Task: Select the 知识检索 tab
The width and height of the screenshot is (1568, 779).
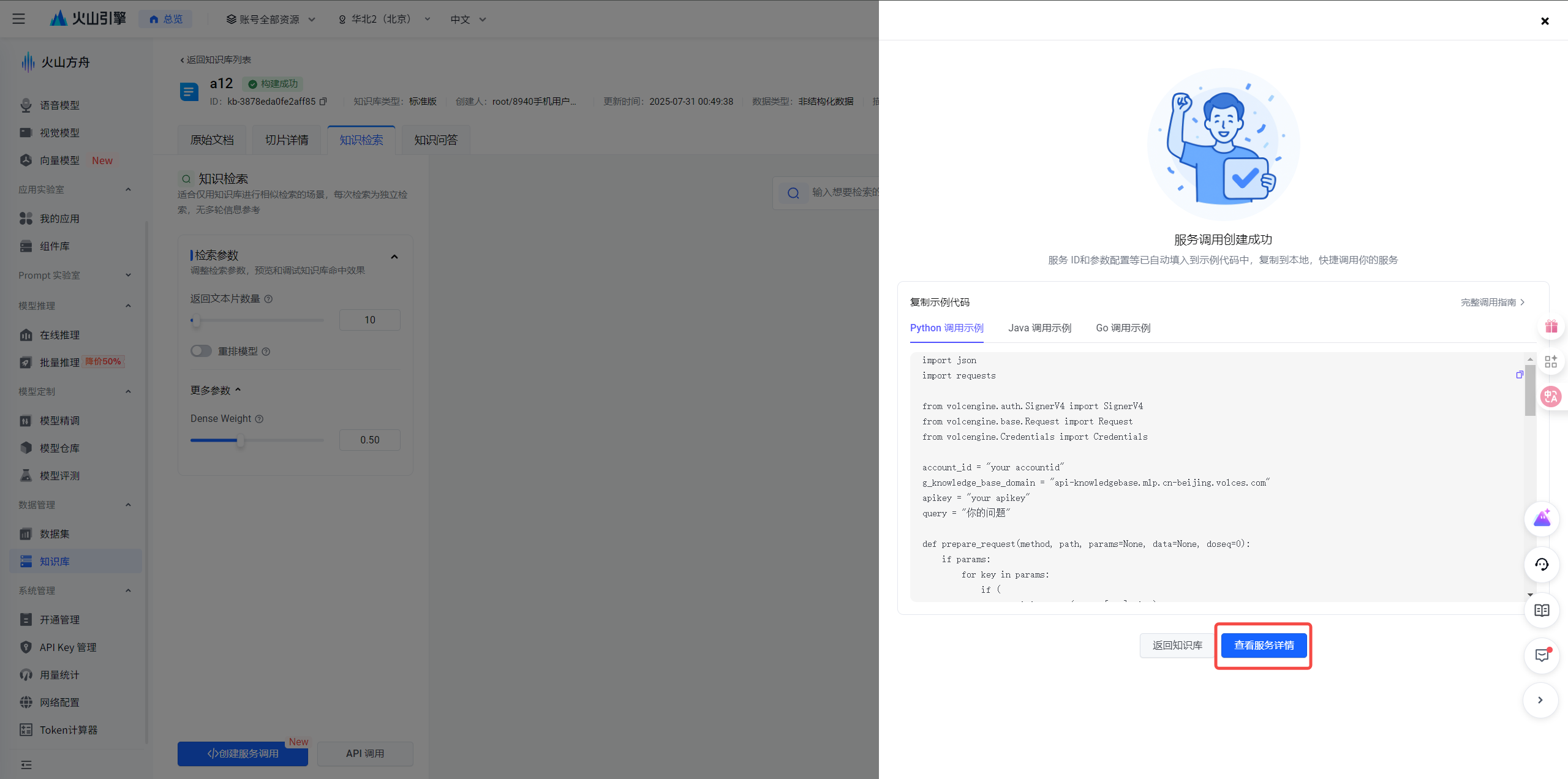Action: point(361,140)
